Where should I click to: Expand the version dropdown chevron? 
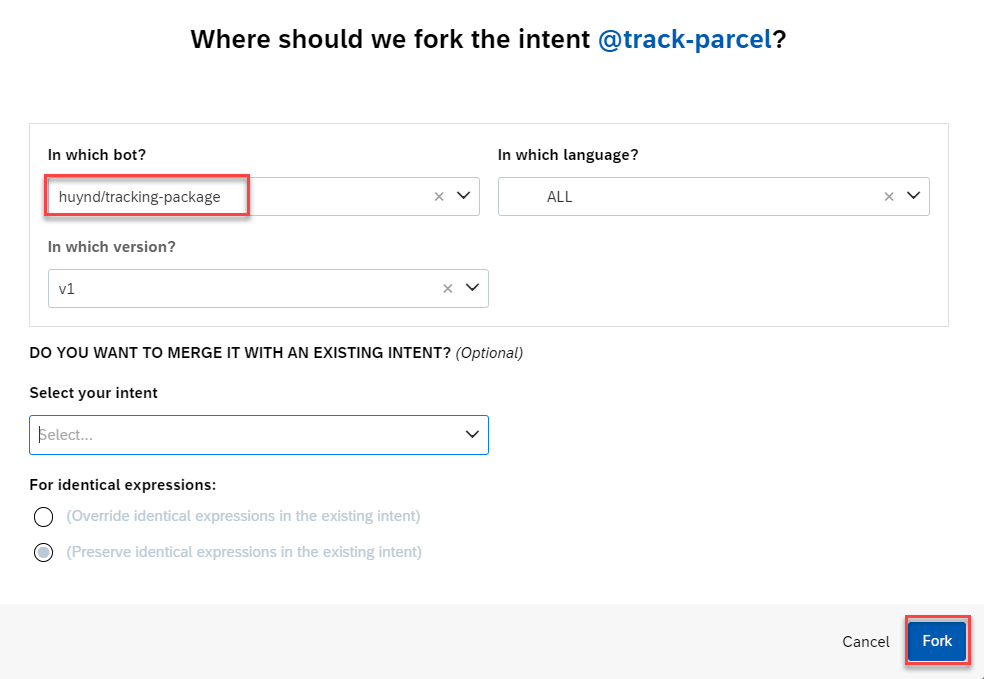point(472,288)
